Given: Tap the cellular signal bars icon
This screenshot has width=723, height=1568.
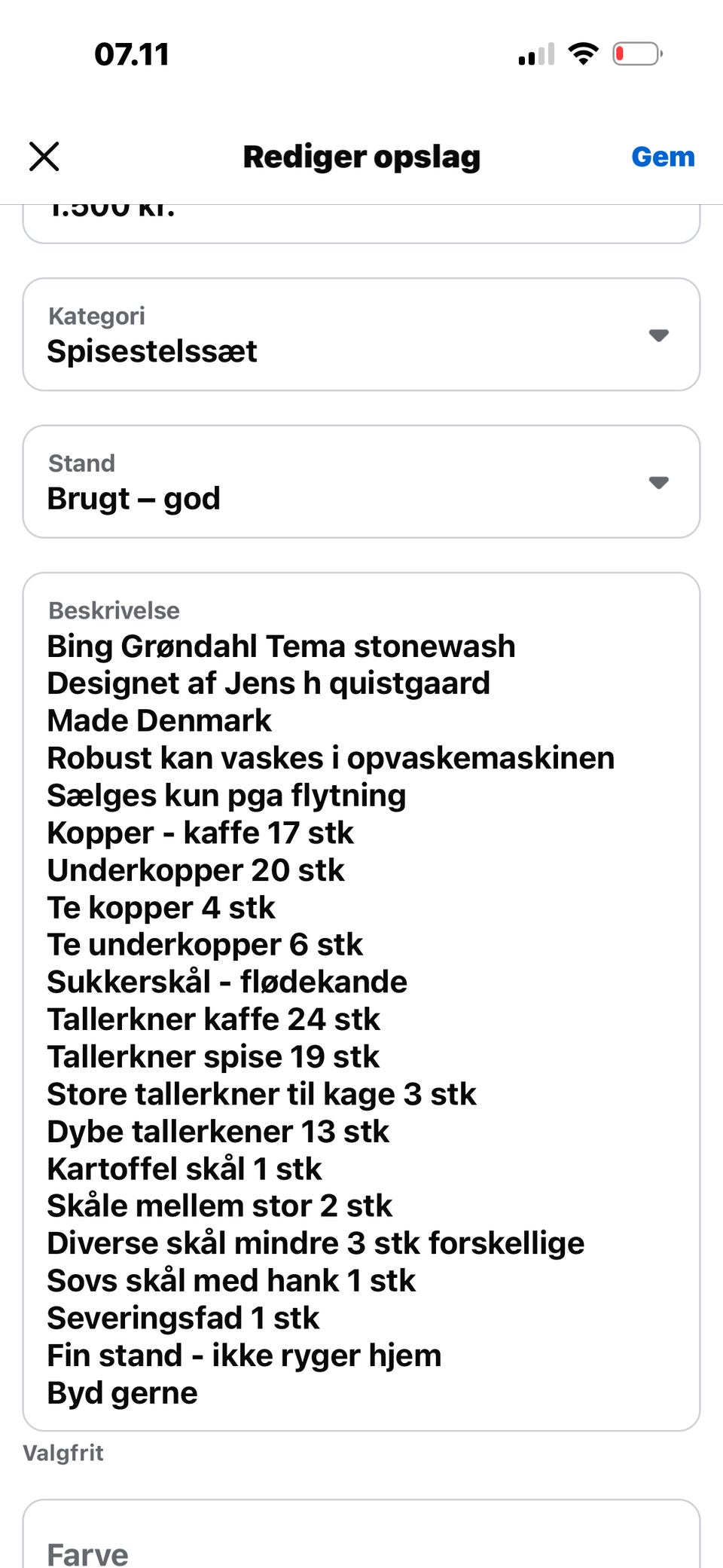Looking at the screenshot, I should pos(536,55).
